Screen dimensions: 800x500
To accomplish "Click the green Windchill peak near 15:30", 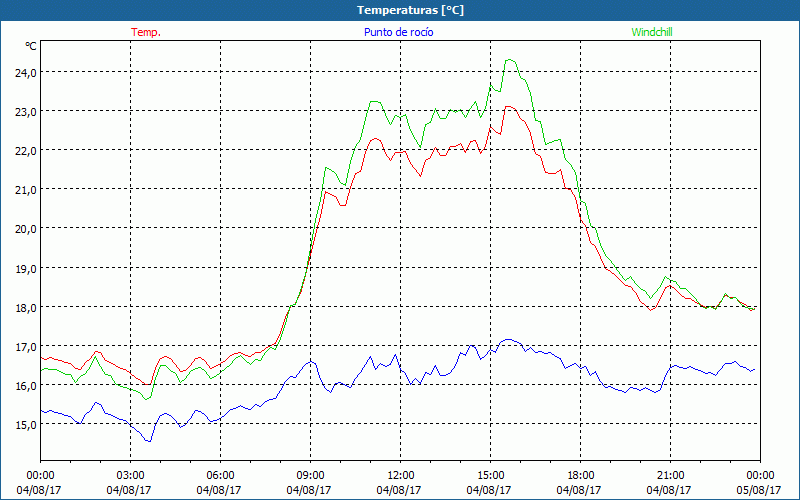I will pyautogui.click(x=510, y=60).
